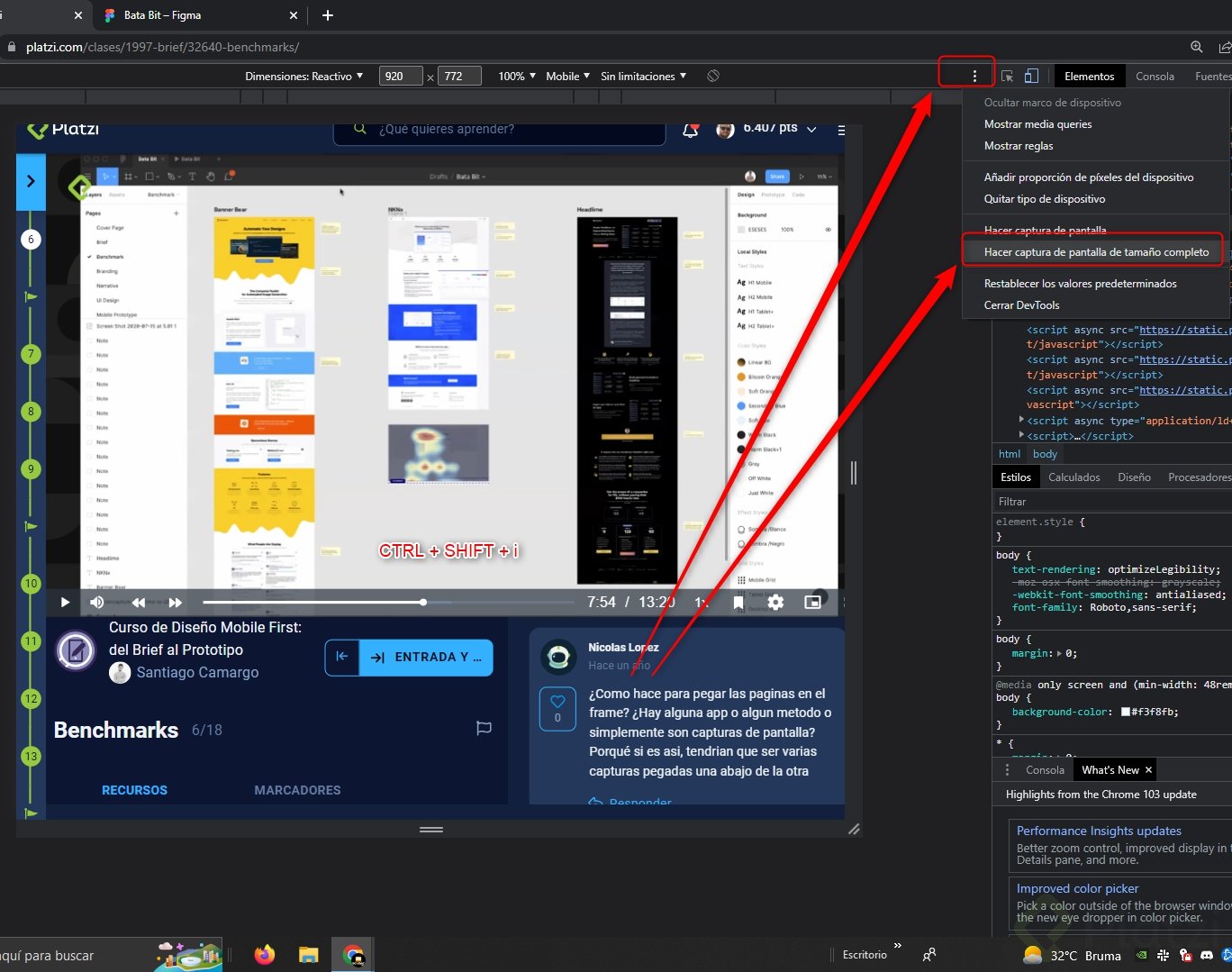The image size is (1232, 972).
Task: Click the video rewind button
Action: click(139, 602)
